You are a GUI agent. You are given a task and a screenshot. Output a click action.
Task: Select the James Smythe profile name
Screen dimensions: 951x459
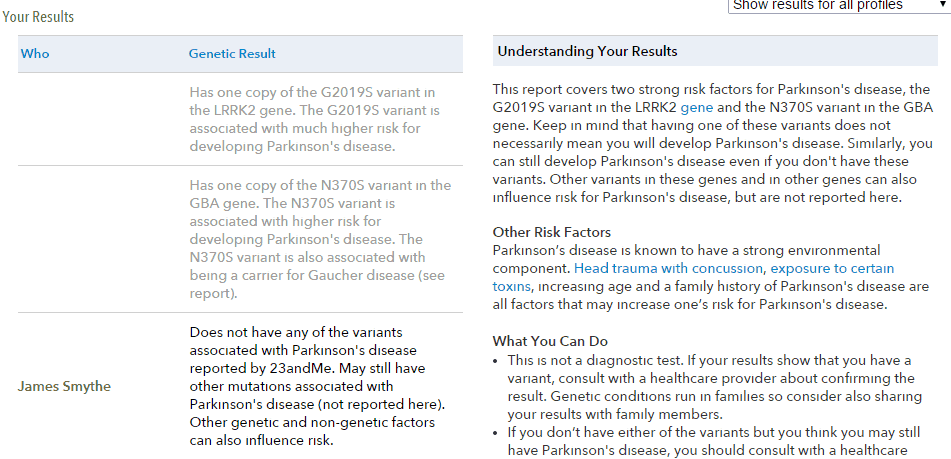[x=64, y=386]
